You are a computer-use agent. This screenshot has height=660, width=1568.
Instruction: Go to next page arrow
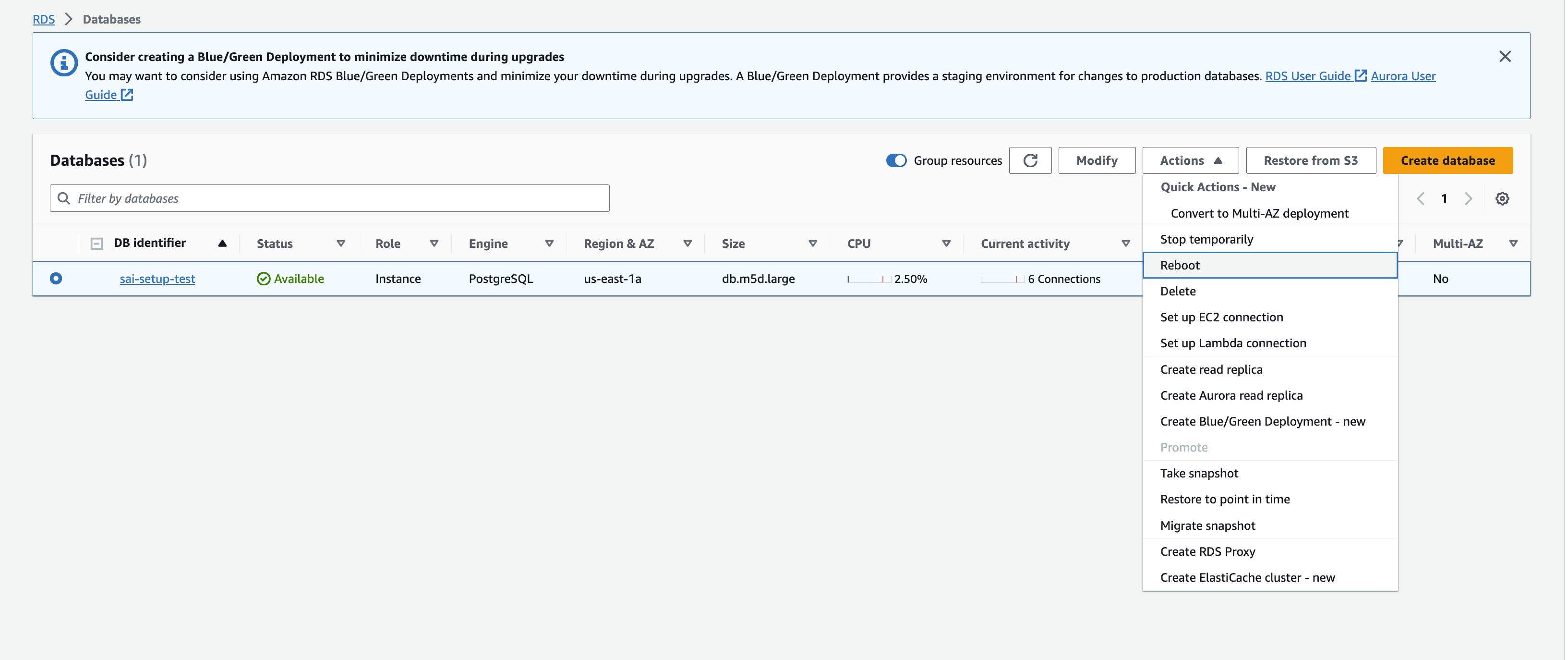click(1468, 198)
